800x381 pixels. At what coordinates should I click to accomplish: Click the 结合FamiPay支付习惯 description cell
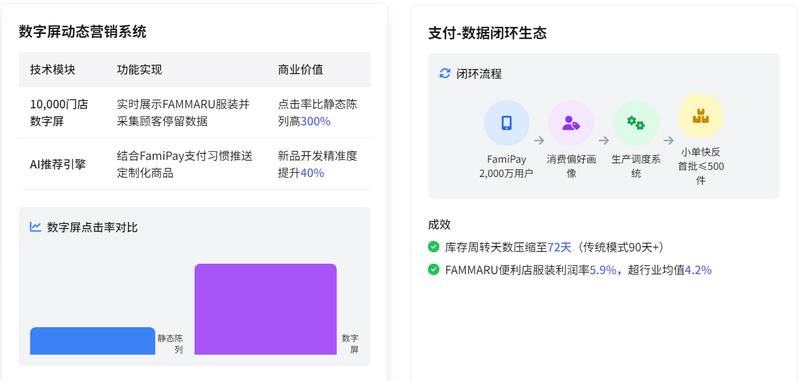pos(185,164)
